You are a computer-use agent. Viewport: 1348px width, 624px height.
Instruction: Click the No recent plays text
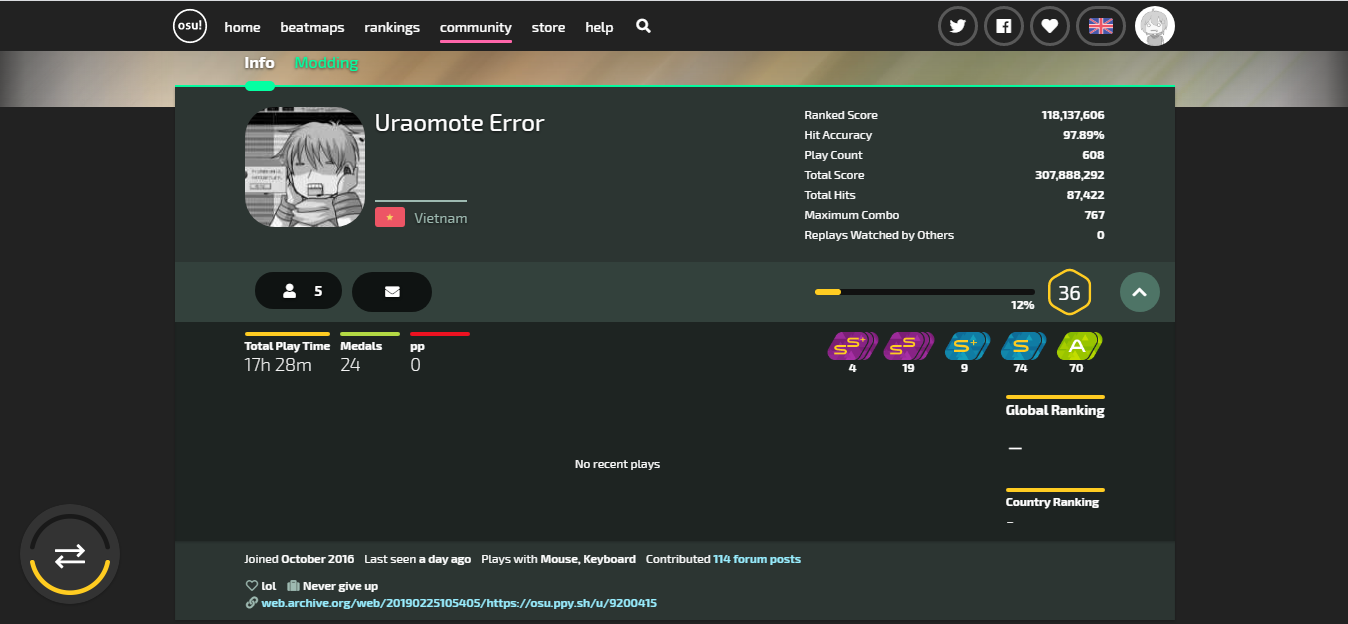[x=617, y=464]
